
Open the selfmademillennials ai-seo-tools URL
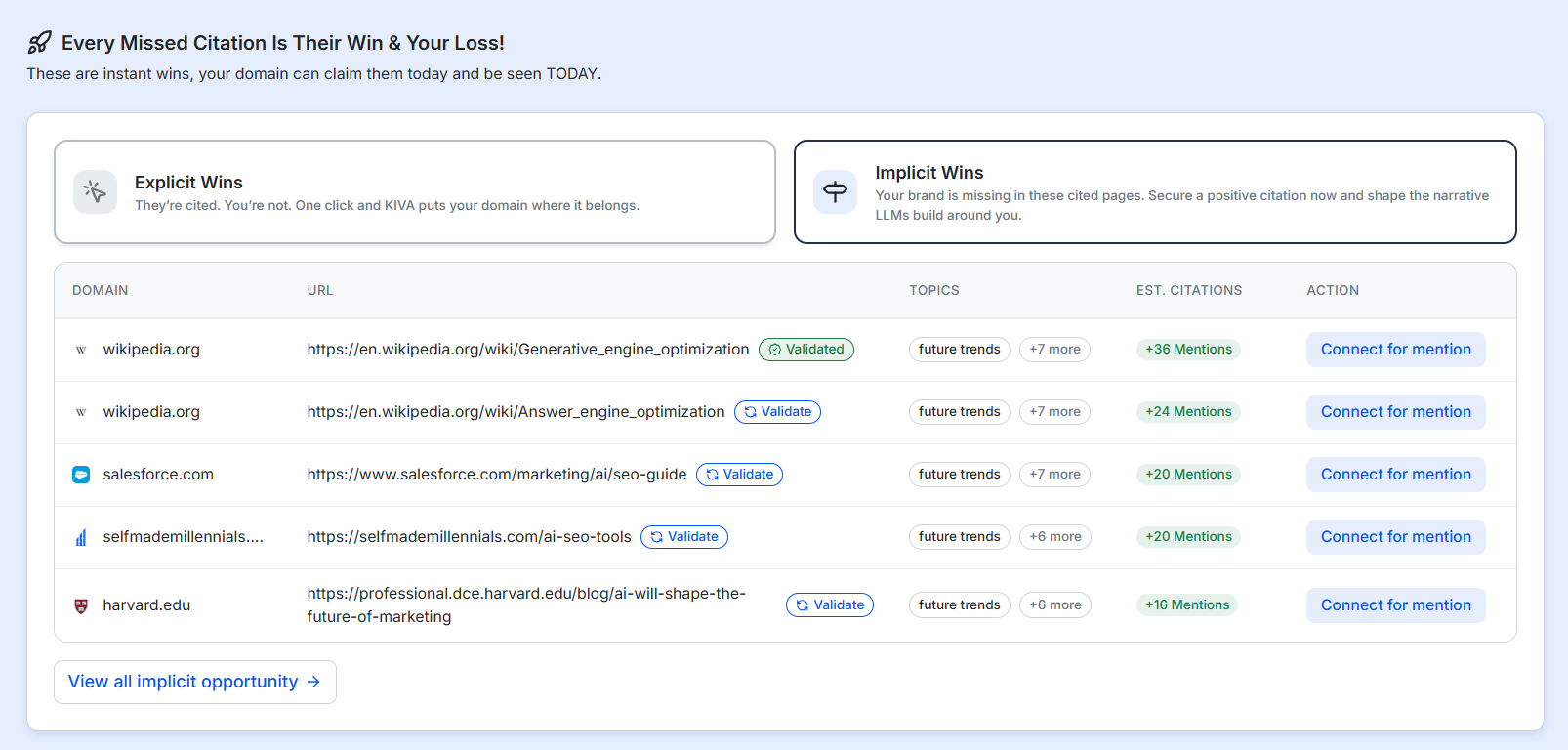pos(469,537)
